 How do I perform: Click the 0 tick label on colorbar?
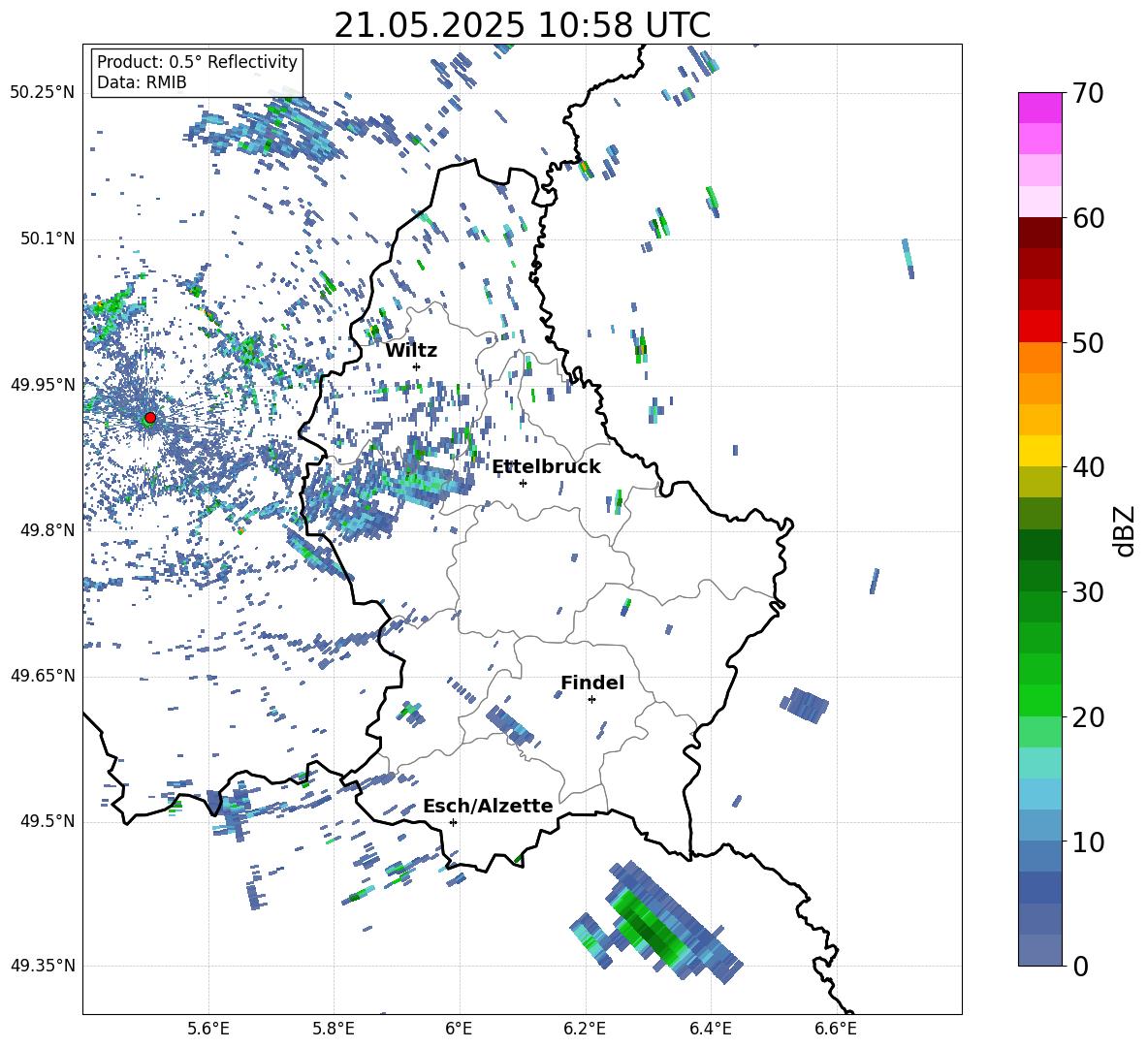[x=1080, y=966]
